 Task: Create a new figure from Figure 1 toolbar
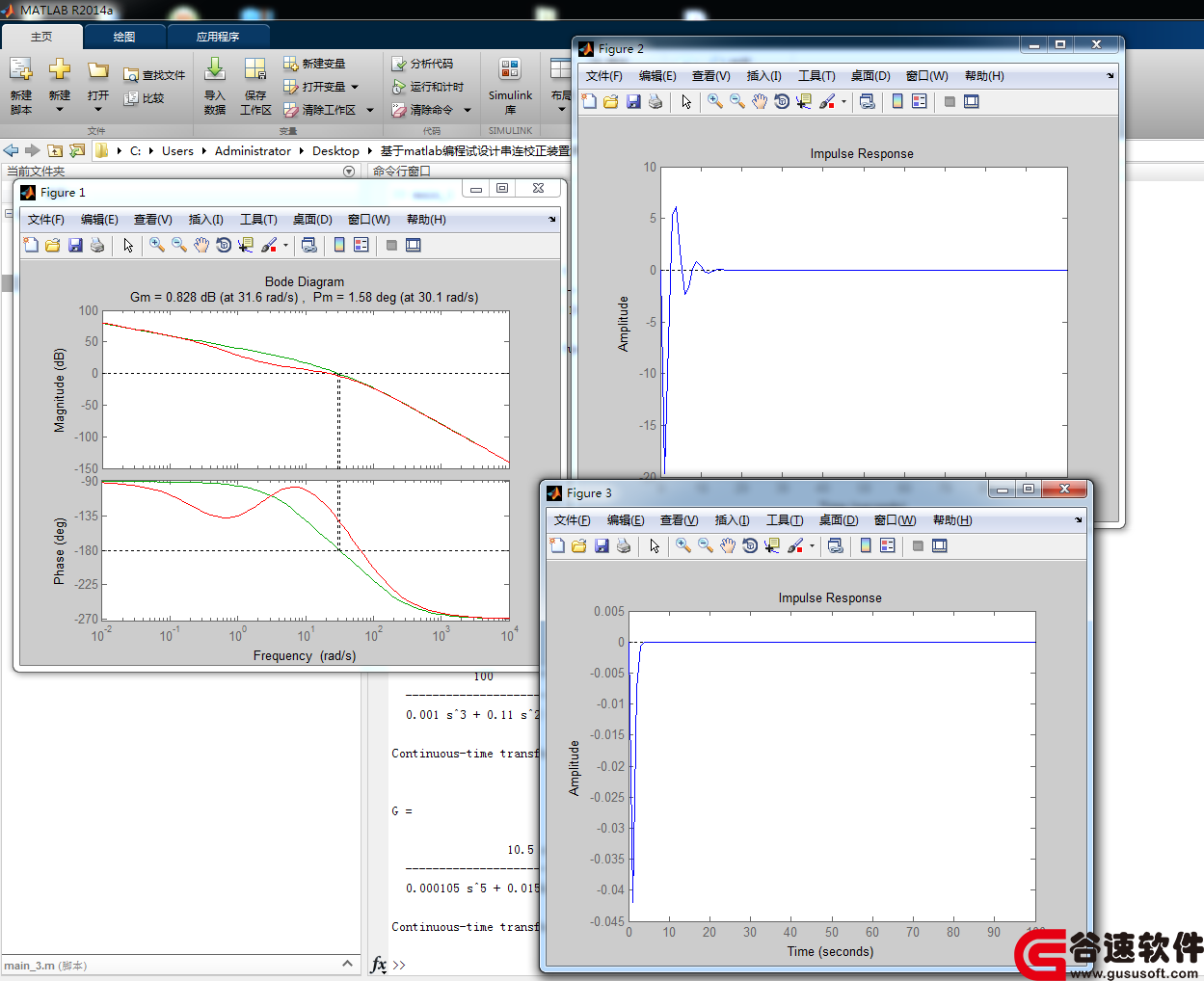point(31,245)
